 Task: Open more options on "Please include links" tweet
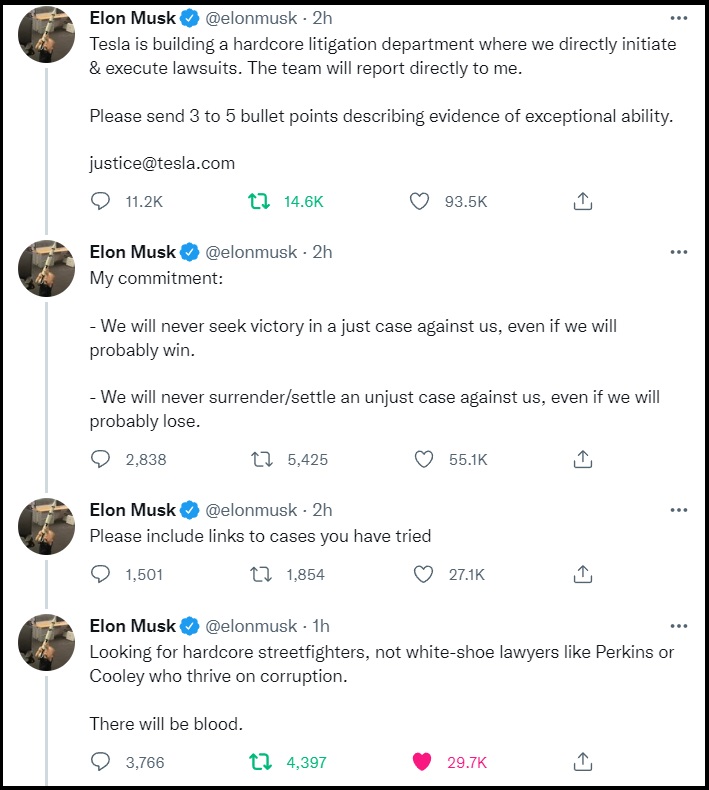coord(679,510)
